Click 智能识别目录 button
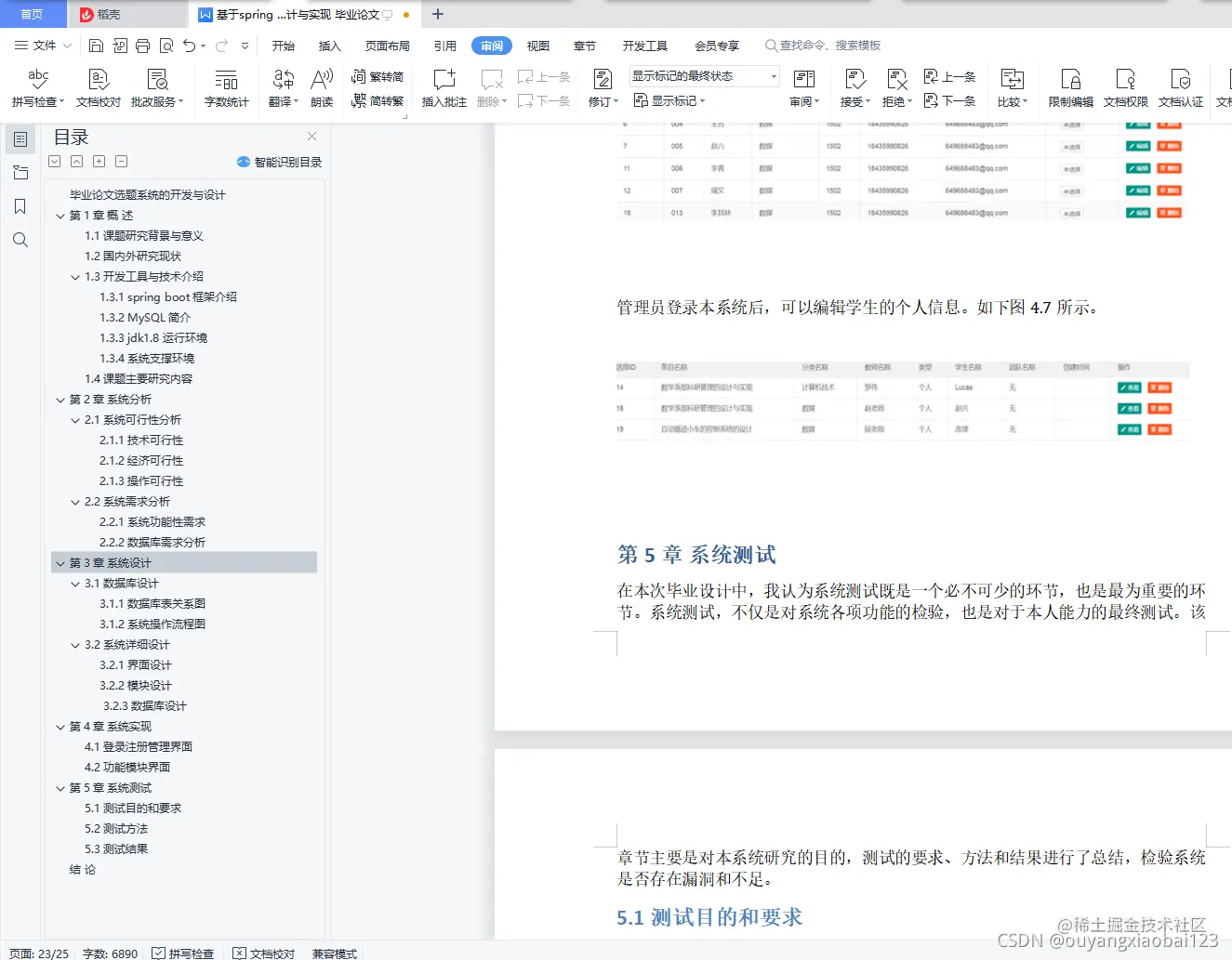The width and height of the screenshot is (1232, 960). 280,162
